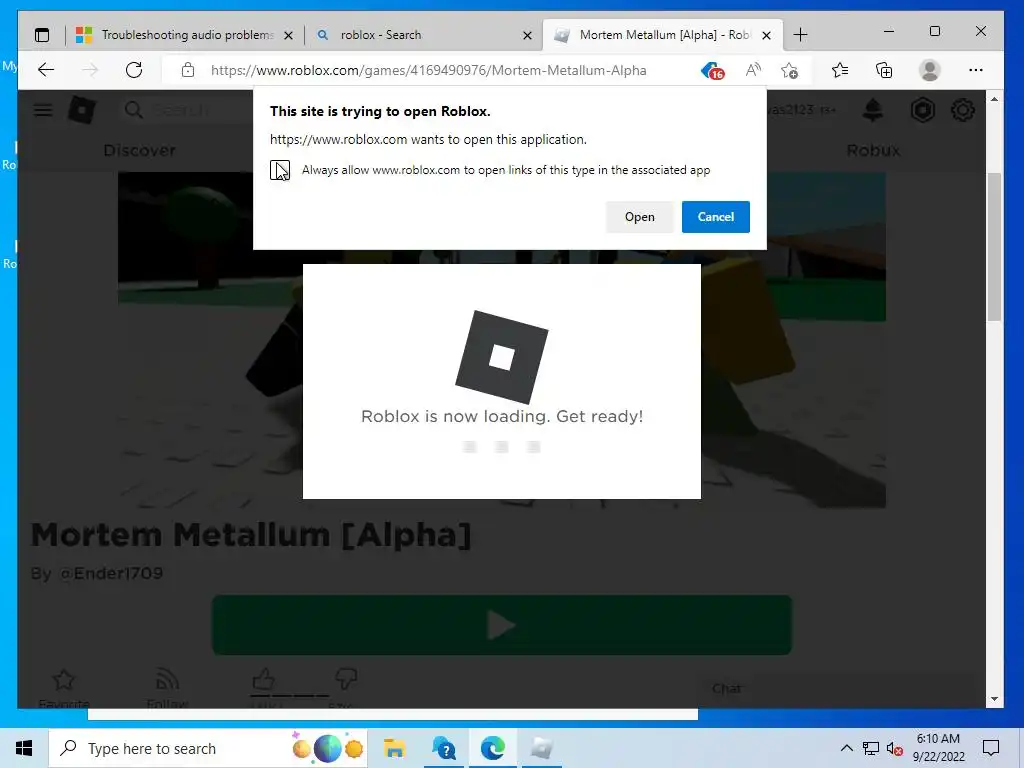Viewport: 1024px width, 768px height.
Task: Click the muted volume tray icon
Action: (x=895, y=749)
